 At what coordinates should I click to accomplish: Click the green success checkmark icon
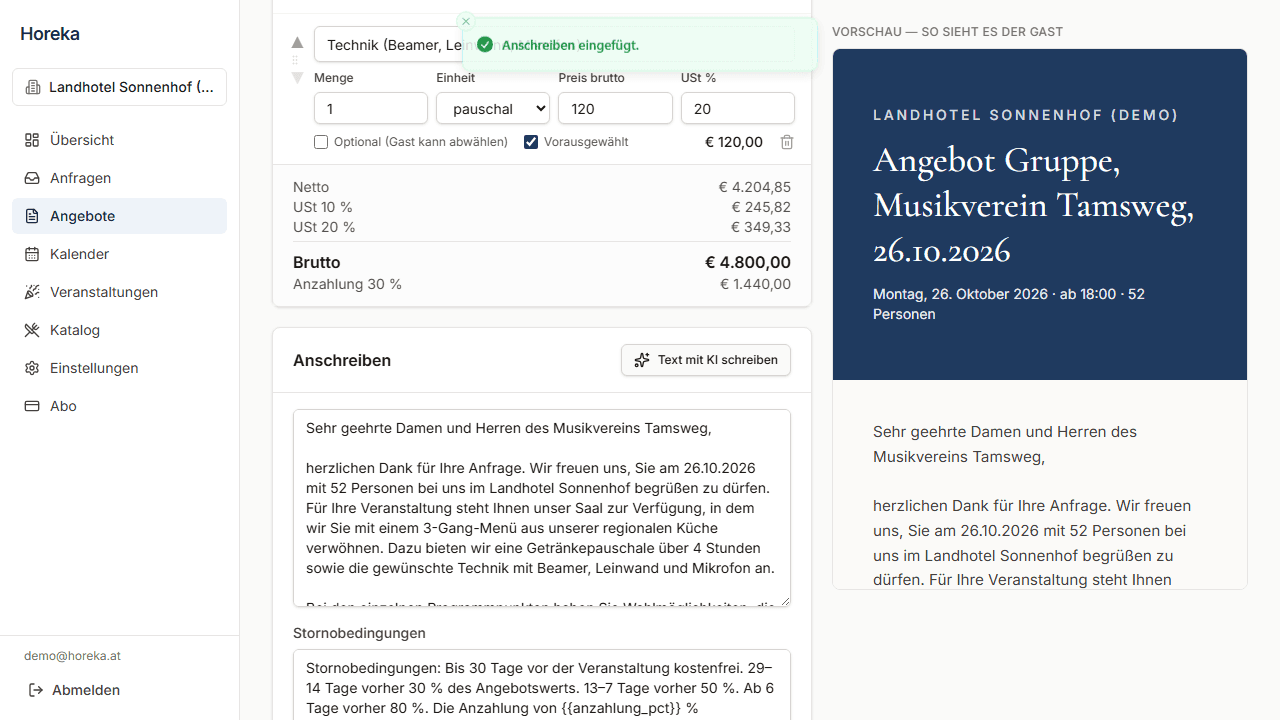(485, 45)
